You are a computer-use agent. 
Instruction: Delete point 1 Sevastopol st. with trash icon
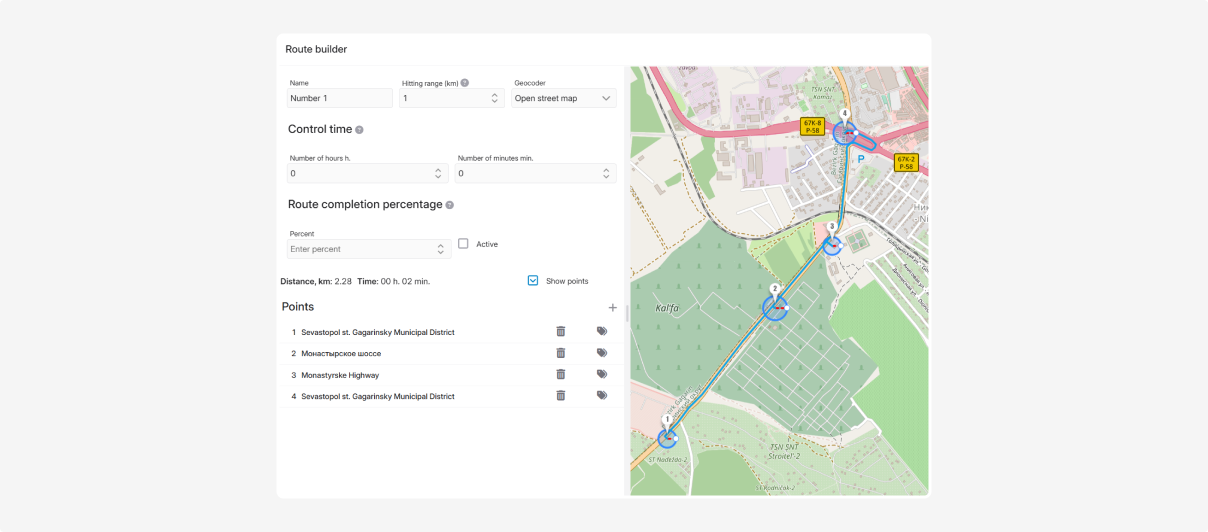pyautogui.click(x=560, y=331)
